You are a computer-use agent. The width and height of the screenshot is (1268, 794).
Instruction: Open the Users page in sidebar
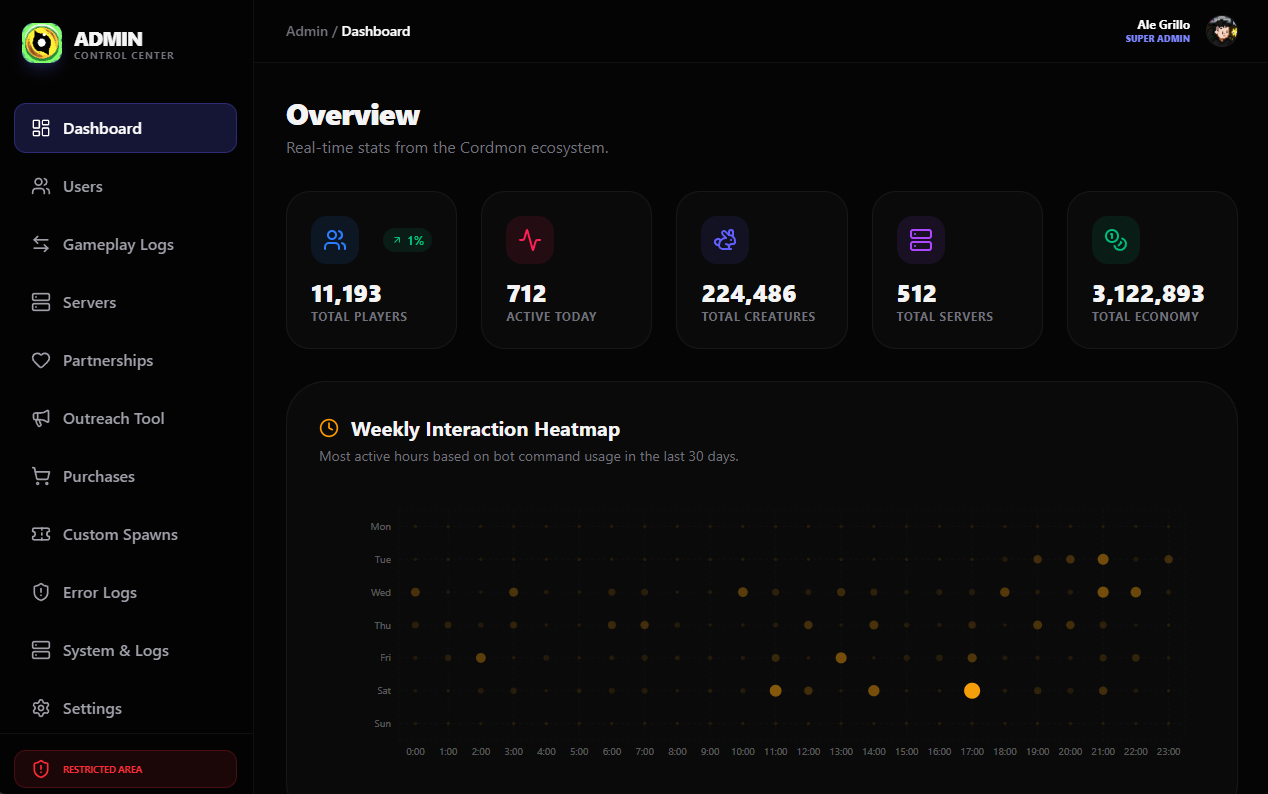click(83, 187)
